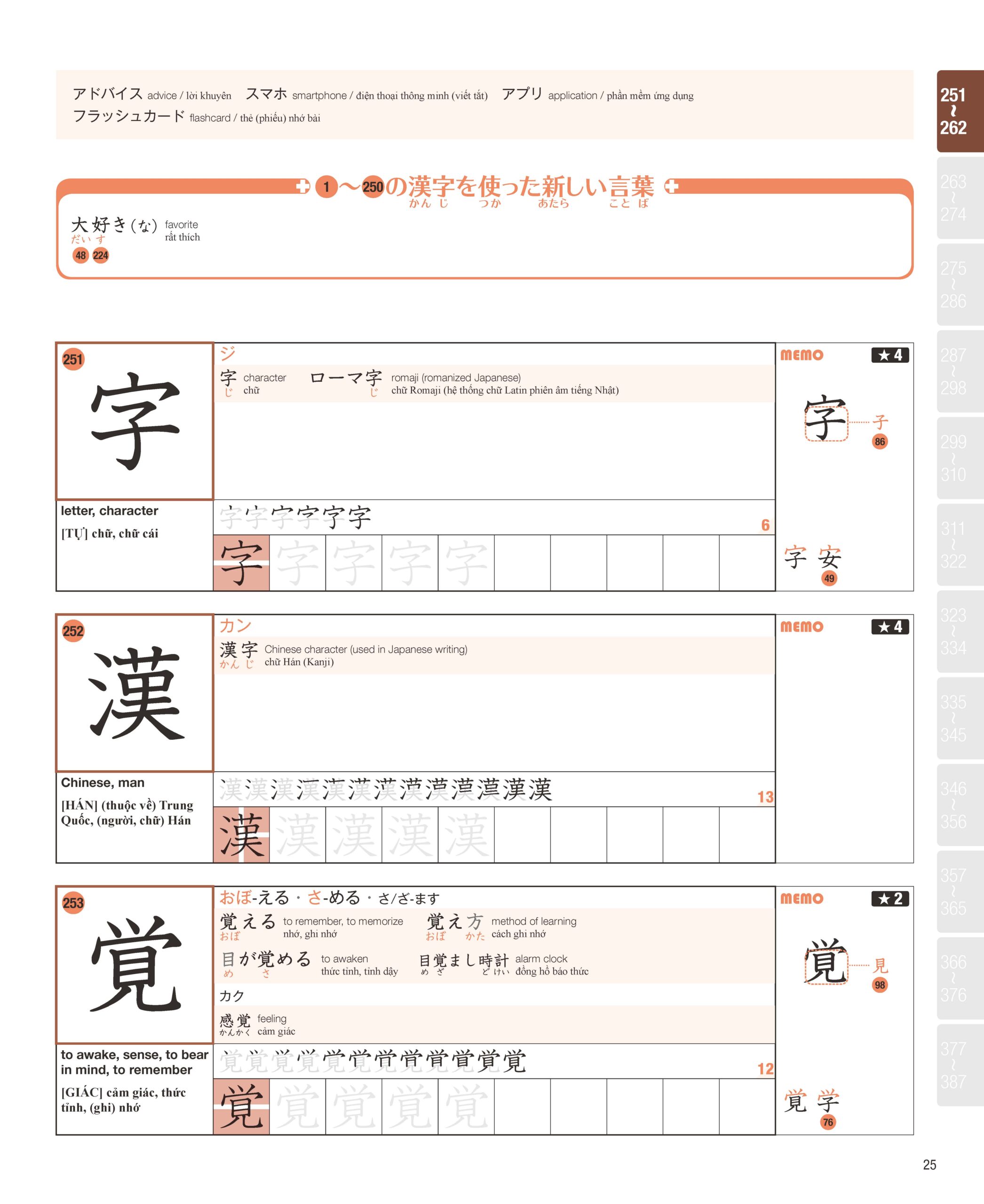The width and height of the screenshot is (984, 1204).
Task: Click the page number 25
Action: [929, 1165]
